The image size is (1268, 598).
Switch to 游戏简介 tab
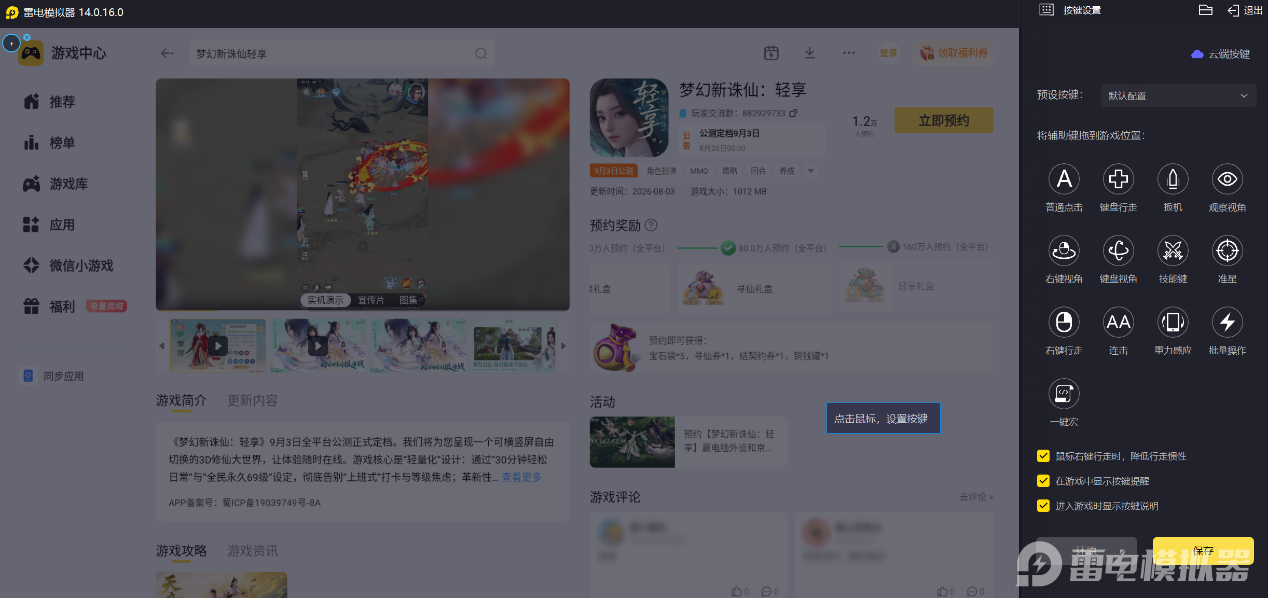(x=181, y=401)
